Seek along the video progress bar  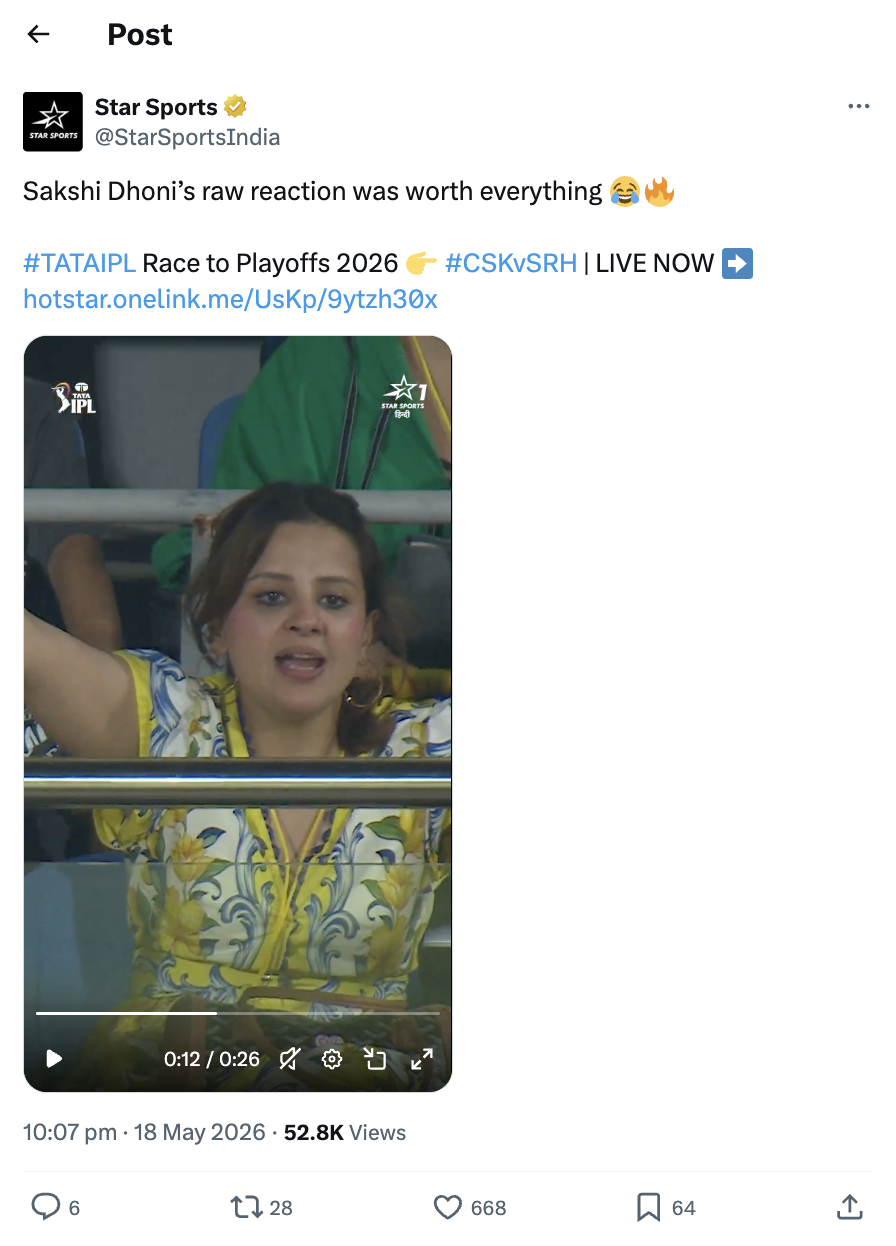click(x=238, y=1013)
